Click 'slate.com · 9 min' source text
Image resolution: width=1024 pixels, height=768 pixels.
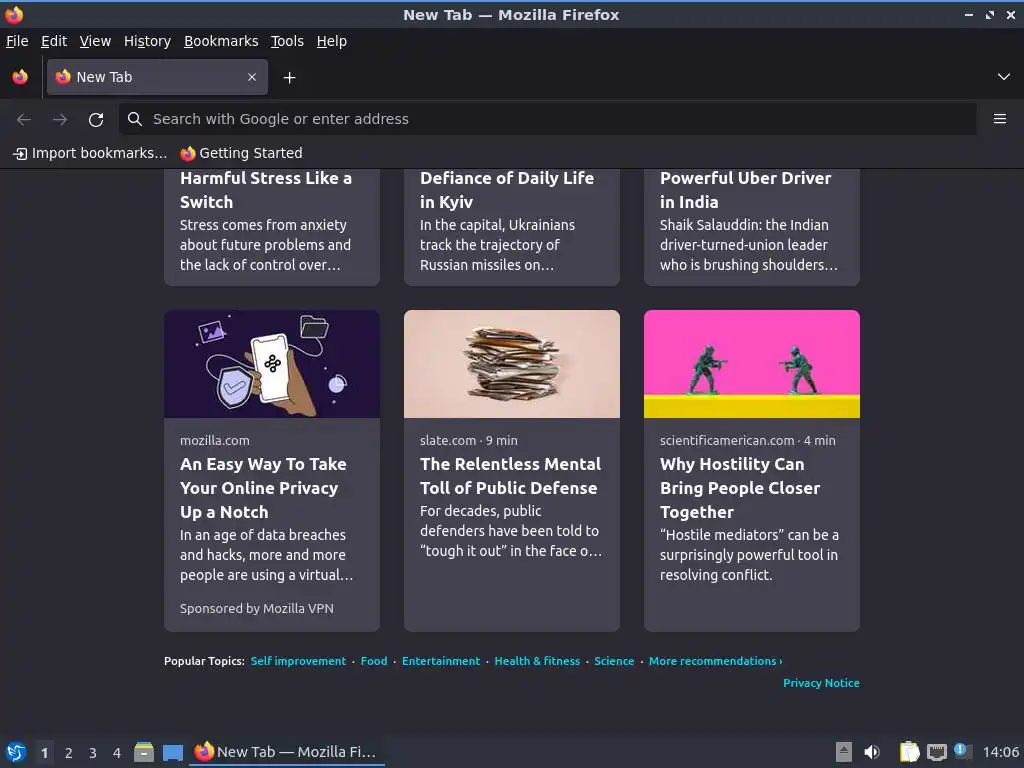pos(469,441)
